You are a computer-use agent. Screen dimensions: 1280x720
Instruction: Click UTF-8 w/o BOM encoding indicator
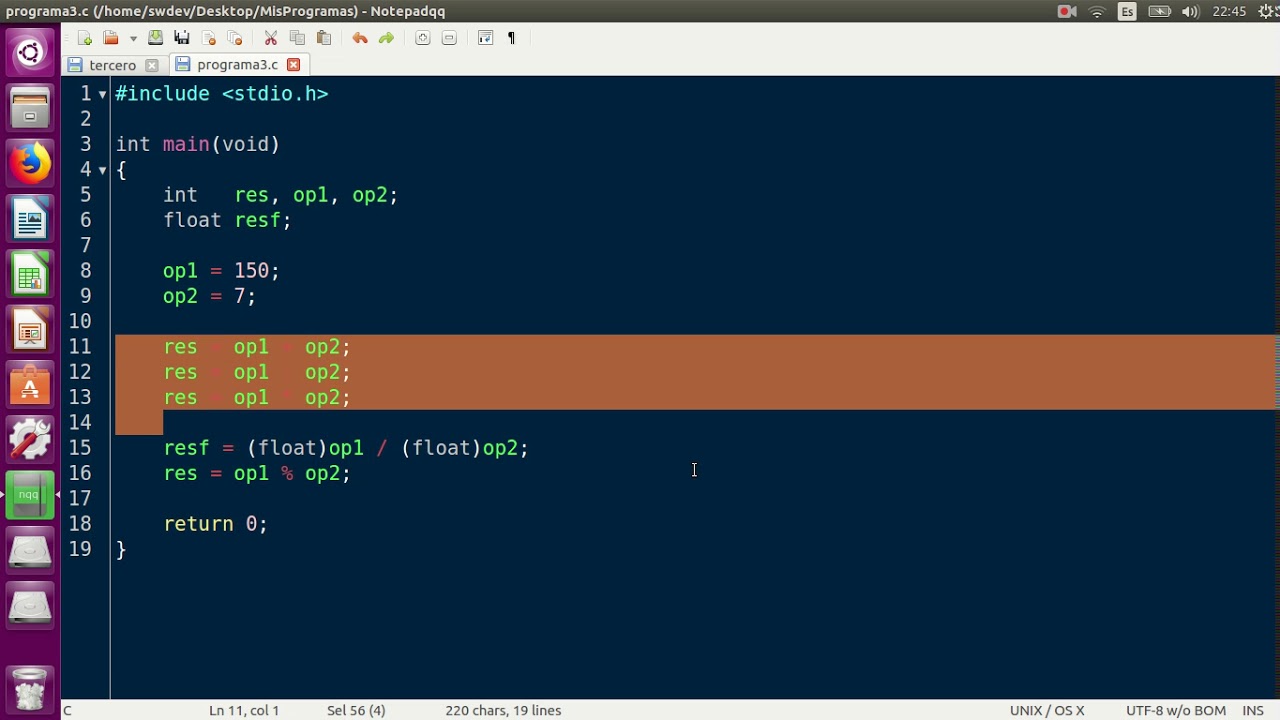pyautogui.click(x=1176, y=711)
